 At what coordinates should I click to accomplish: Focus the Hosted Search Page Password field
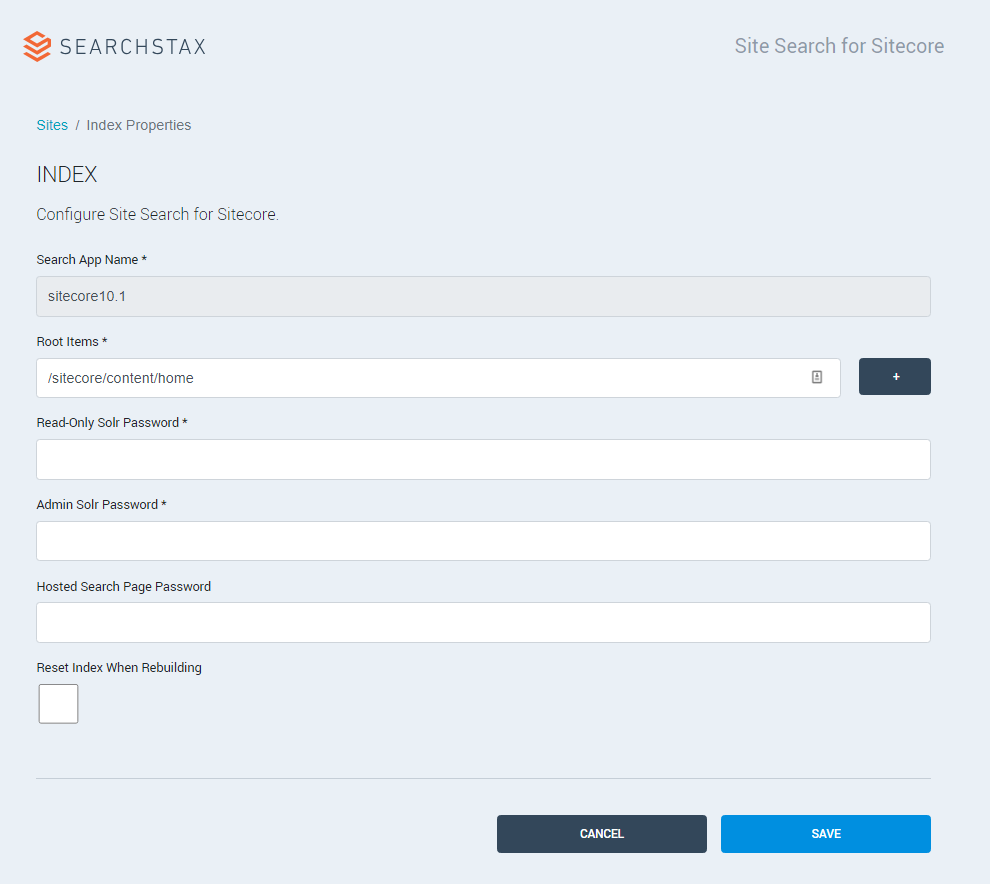(483, 623)
